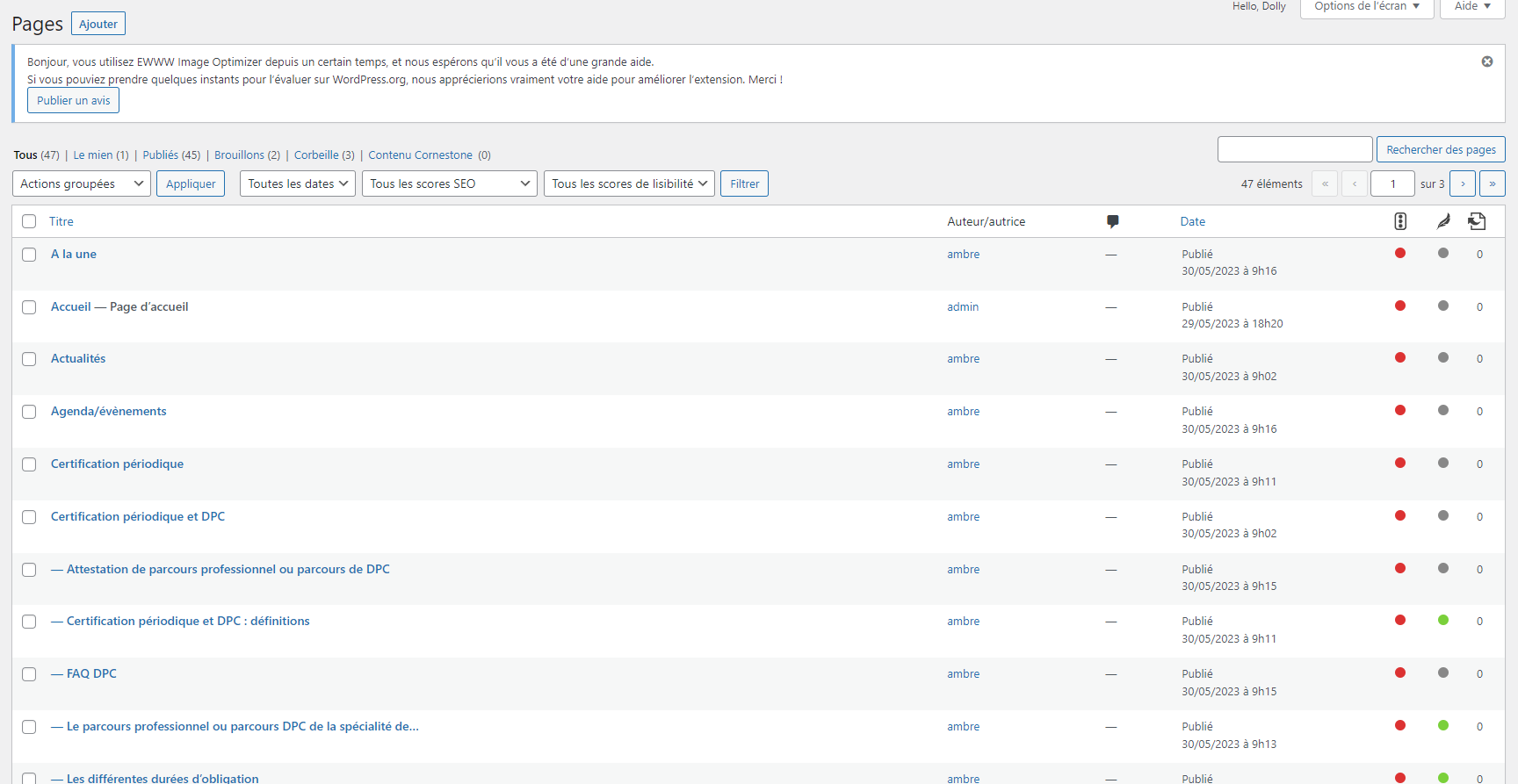Image resolution: width=1518 pixels, height=784 pixels.
Task: Expand the Toutes les dates filter
Action: [298, 183]
